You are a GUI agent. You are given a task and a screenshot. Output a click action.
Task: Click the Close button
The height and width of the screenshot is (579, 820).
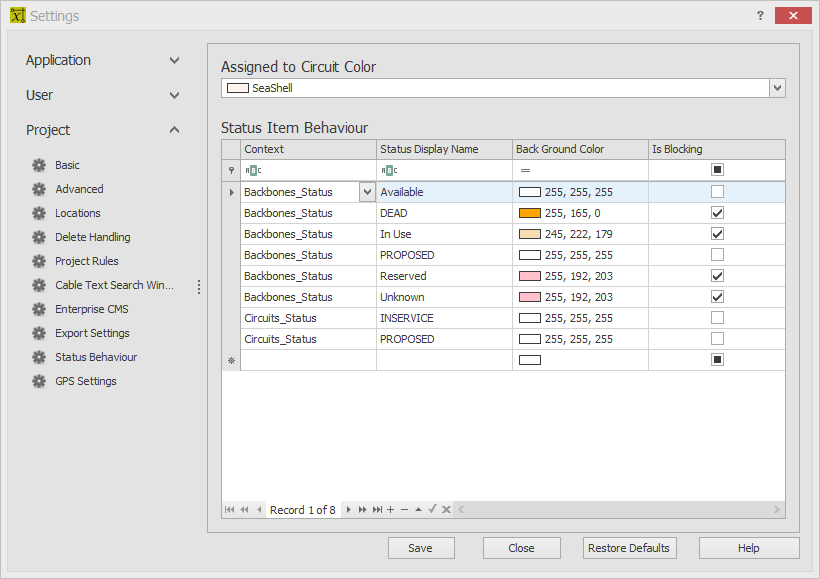click(521, 548)
